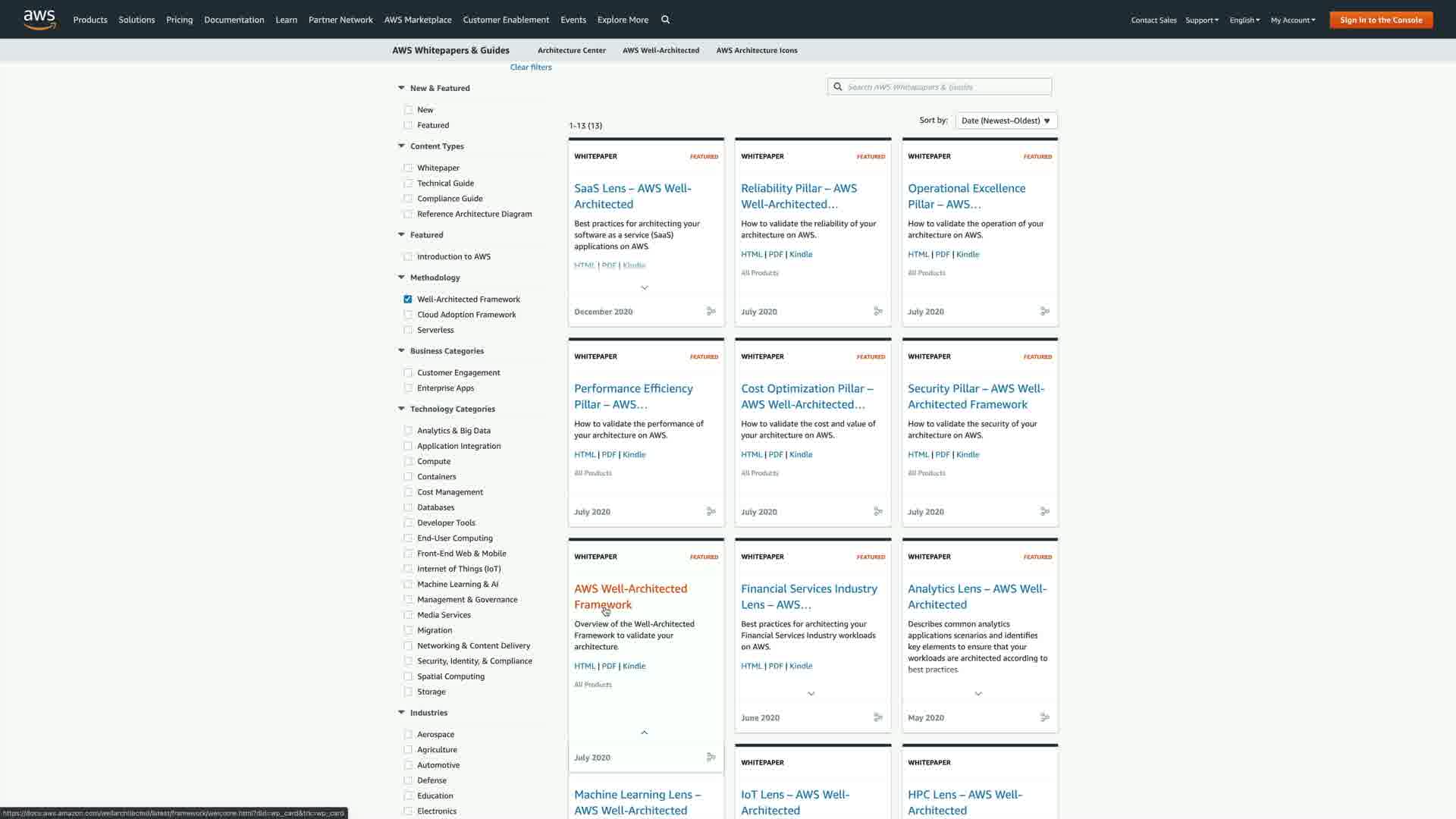This screenshot has height=819, width=1456.
Task: Click share icon on Security Pillar card
Action: tap(1044, 512)
